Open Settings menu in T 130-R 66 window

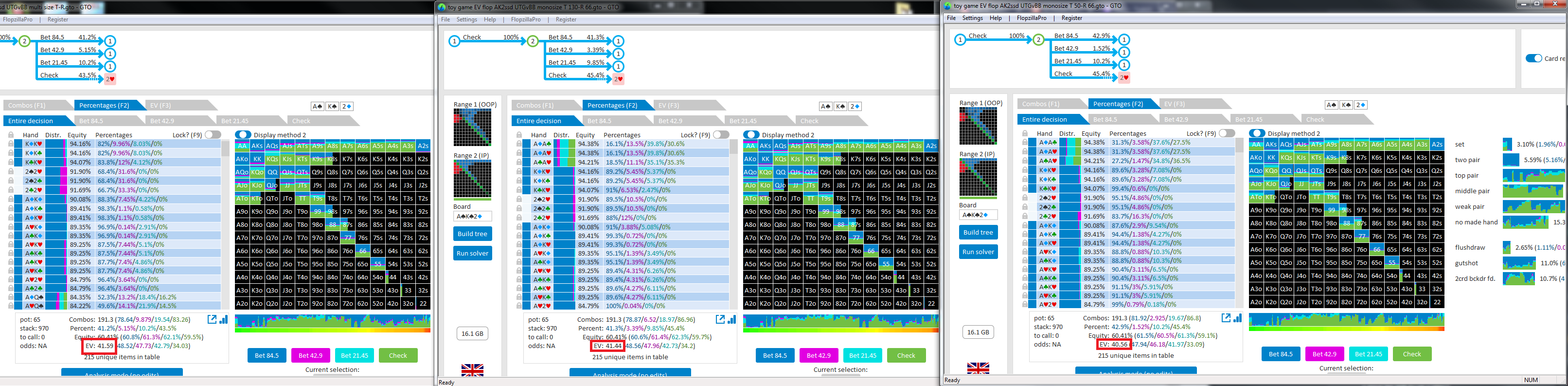[467, 19]
